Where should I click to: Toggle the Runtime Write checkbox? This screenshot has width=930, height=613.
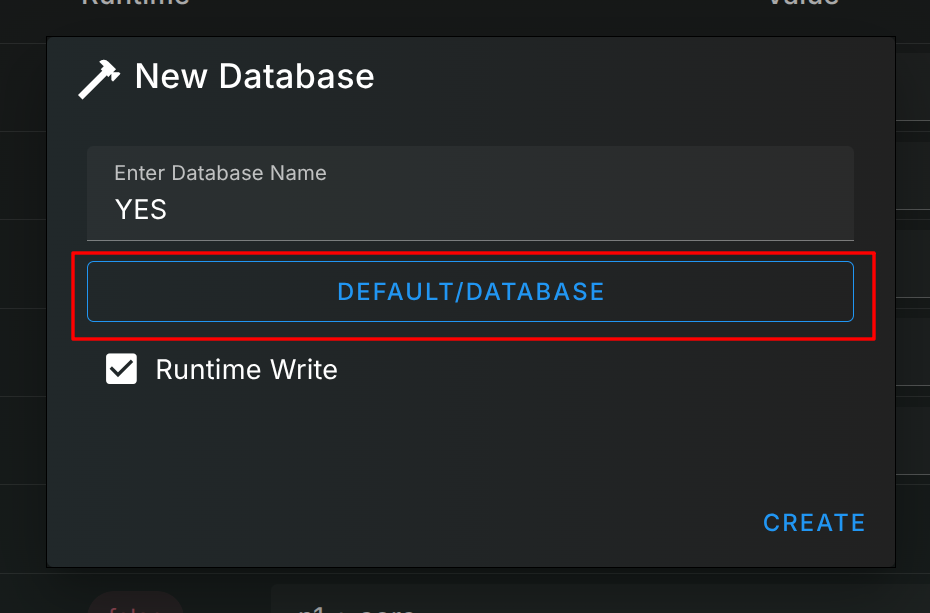pyautogui.click(x=122, y=370)
